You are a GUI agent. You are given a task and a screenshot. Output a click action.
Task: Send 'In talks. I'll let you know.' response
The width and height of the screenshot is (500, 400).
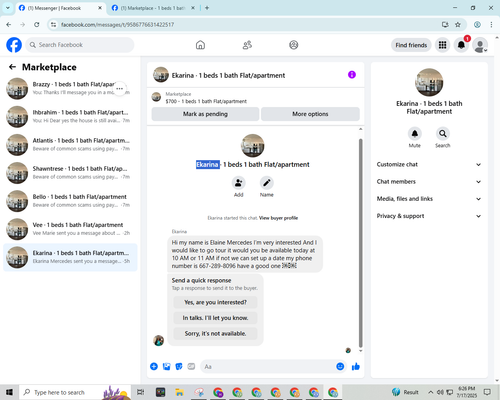215,318
